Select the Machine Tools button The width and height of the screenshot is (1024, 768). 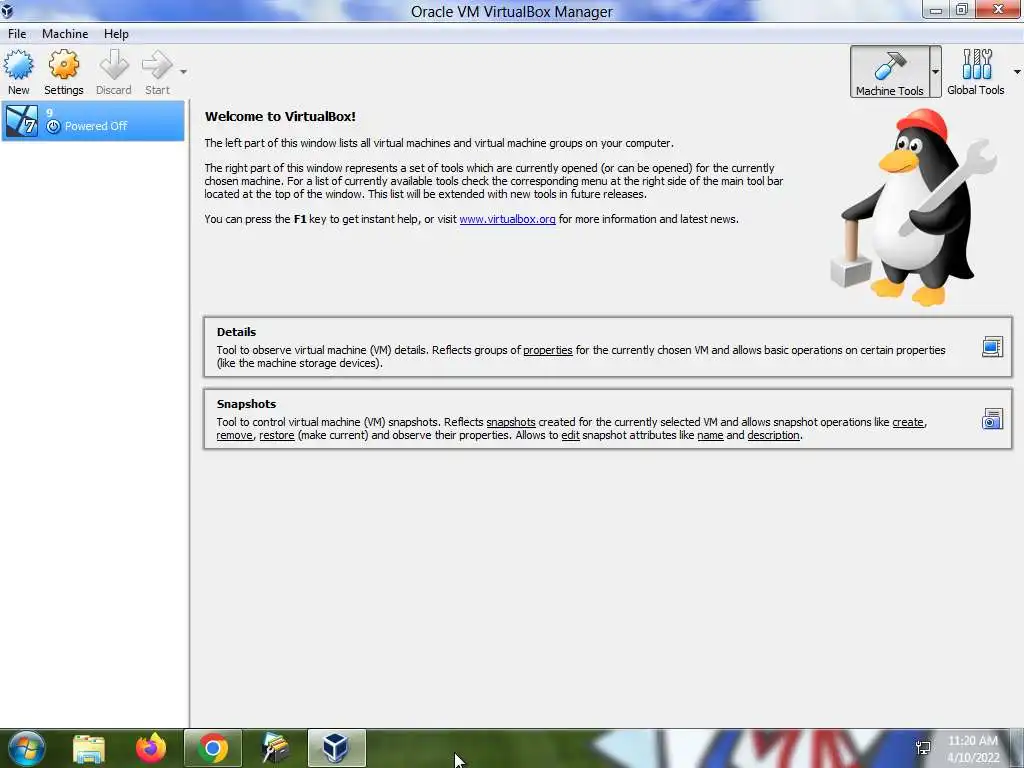(x=889, y=72)
